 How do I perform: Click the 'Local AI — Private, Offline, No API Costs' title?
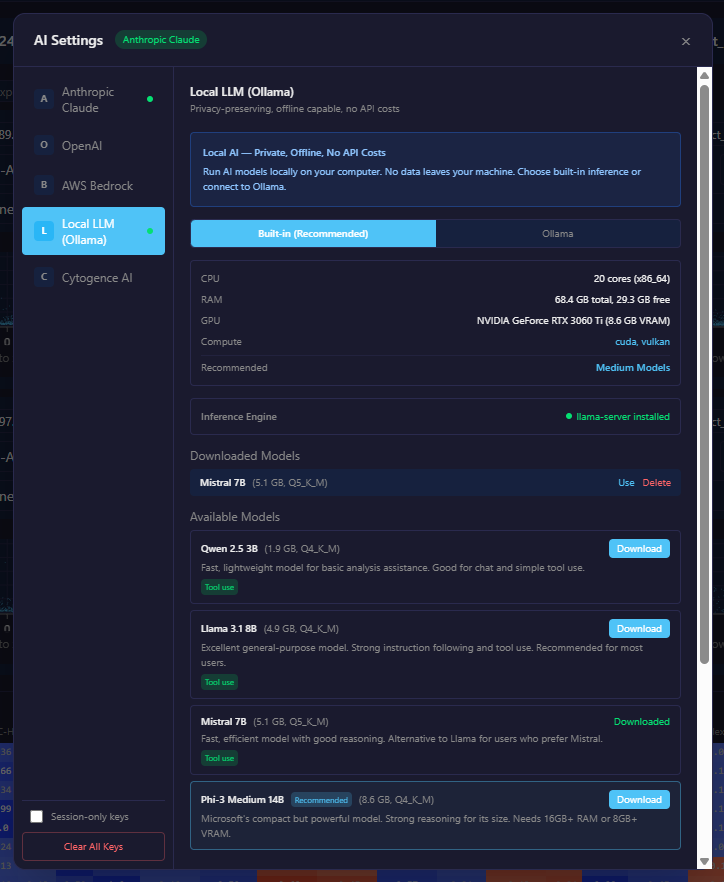point(294,152)
